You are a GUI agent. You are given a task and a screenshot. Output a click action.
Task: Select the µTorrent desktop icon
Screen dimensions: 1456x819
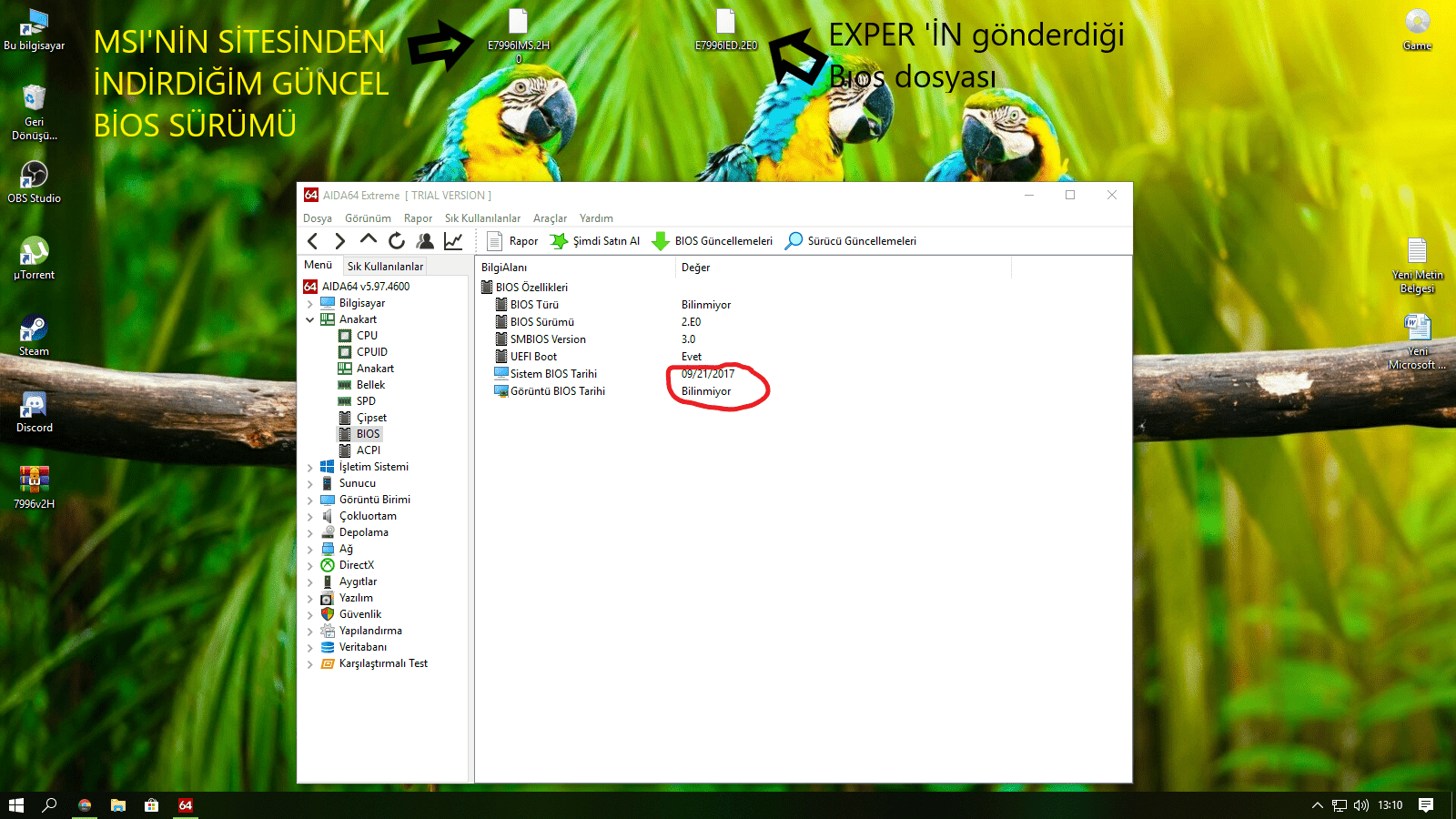[x=35, y=258]
